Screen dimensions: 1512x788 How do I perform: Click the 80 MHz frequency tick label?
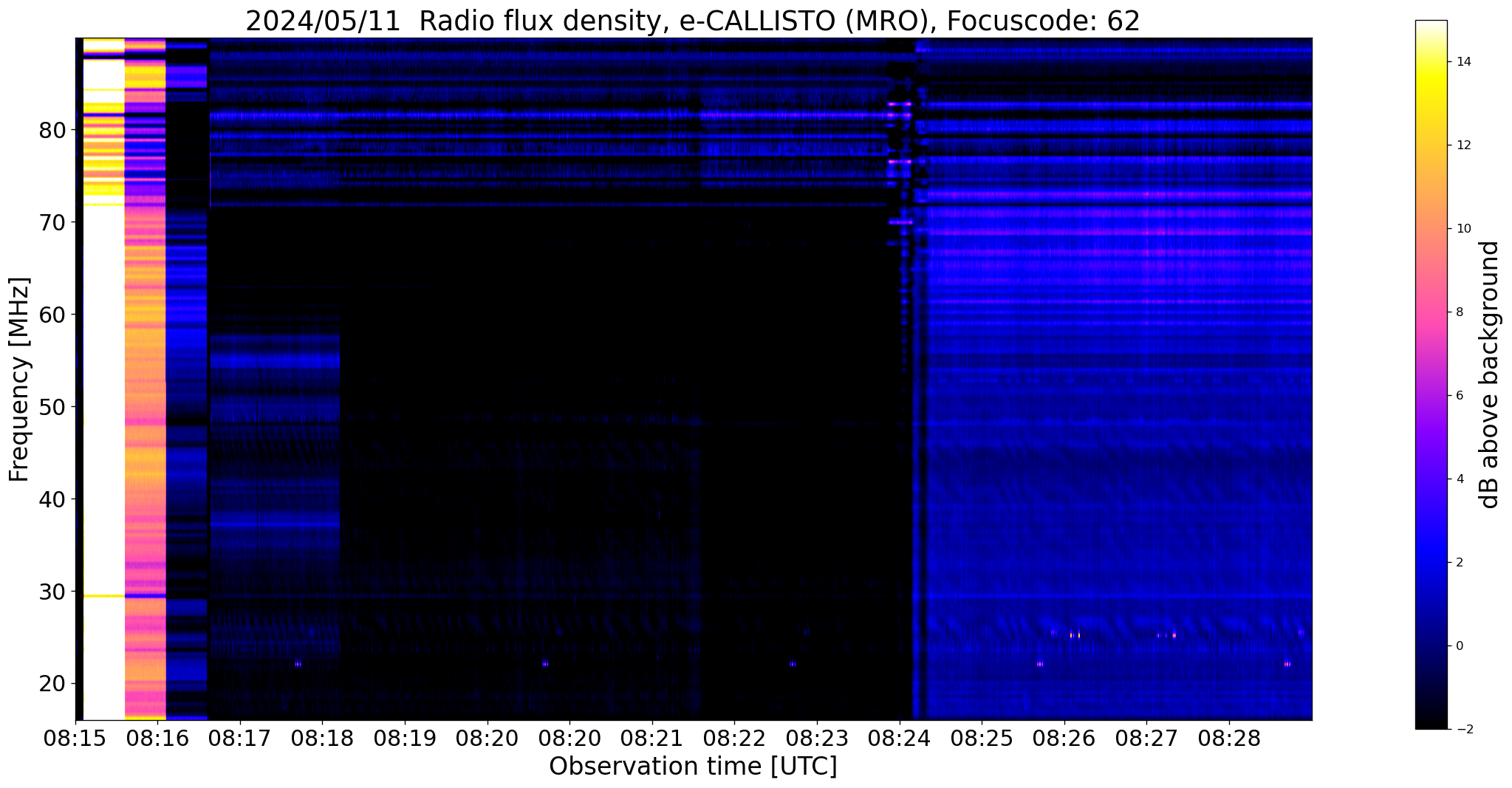tap(52, 130)
